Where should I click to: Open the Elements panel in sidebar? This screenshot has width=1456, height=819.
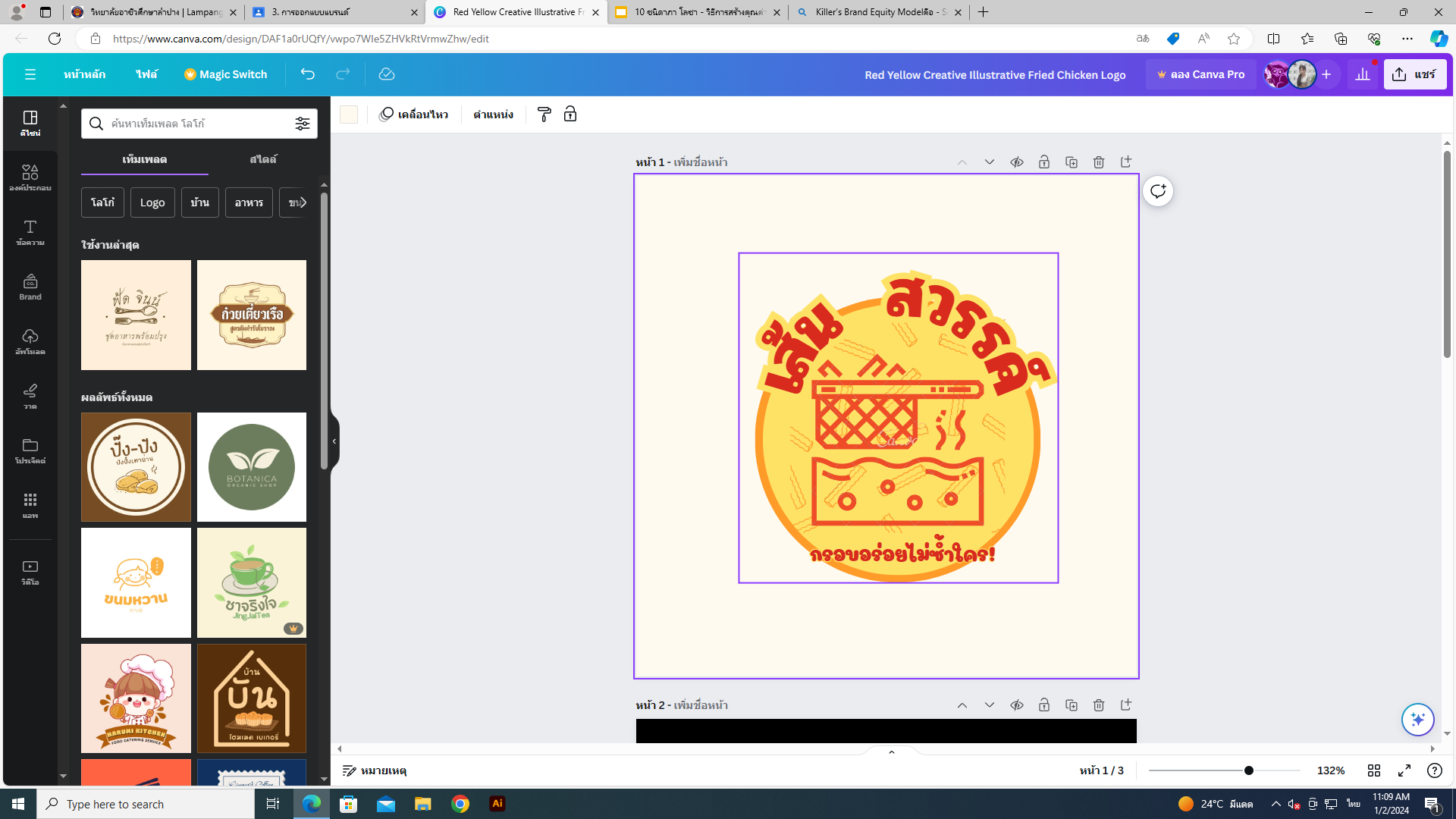(30, 177)
